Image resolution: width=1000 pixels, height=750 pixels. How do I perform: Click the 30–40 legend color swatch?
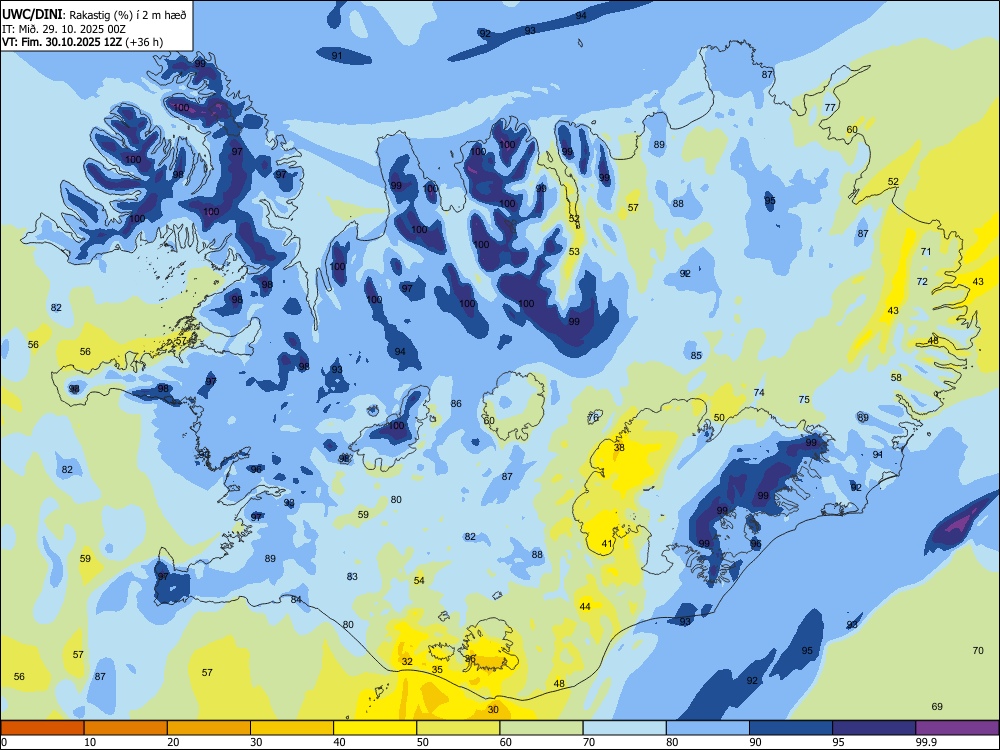pos(292,728)
